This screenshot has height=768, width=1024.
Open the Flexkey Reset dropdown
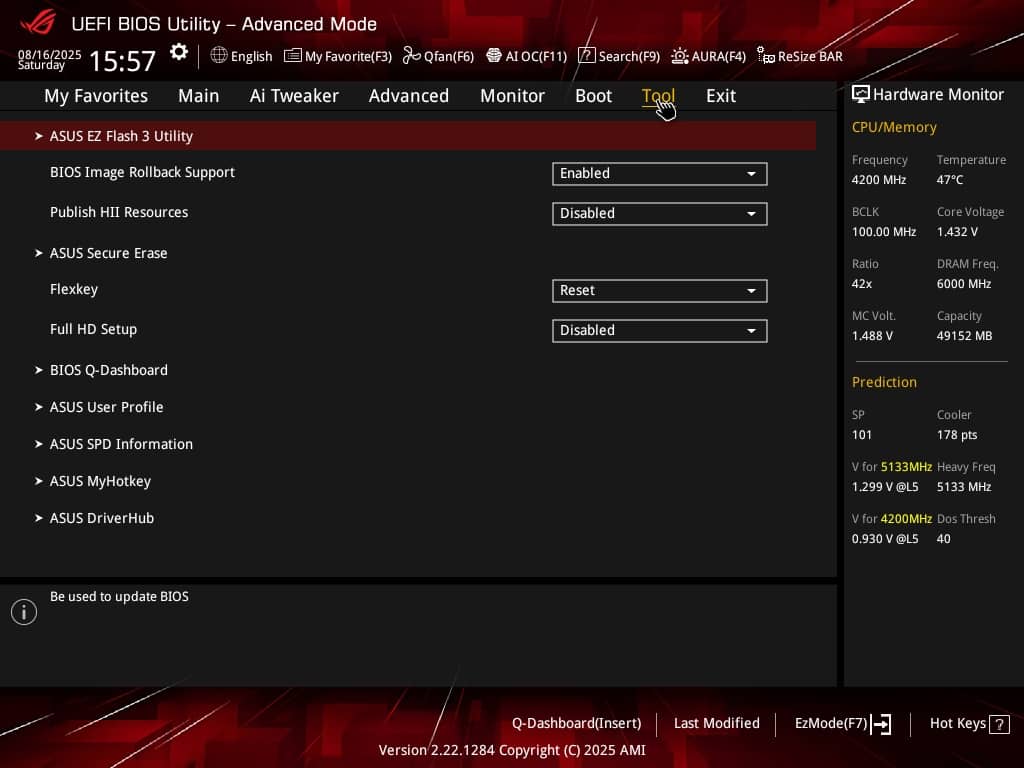coord(660,291)
